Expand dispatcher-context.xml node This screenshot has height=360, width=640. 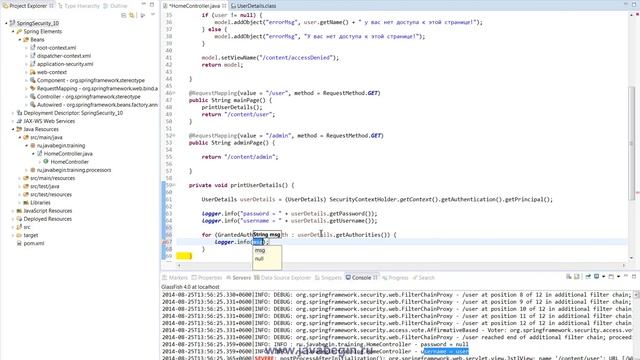tap(27, 56)
